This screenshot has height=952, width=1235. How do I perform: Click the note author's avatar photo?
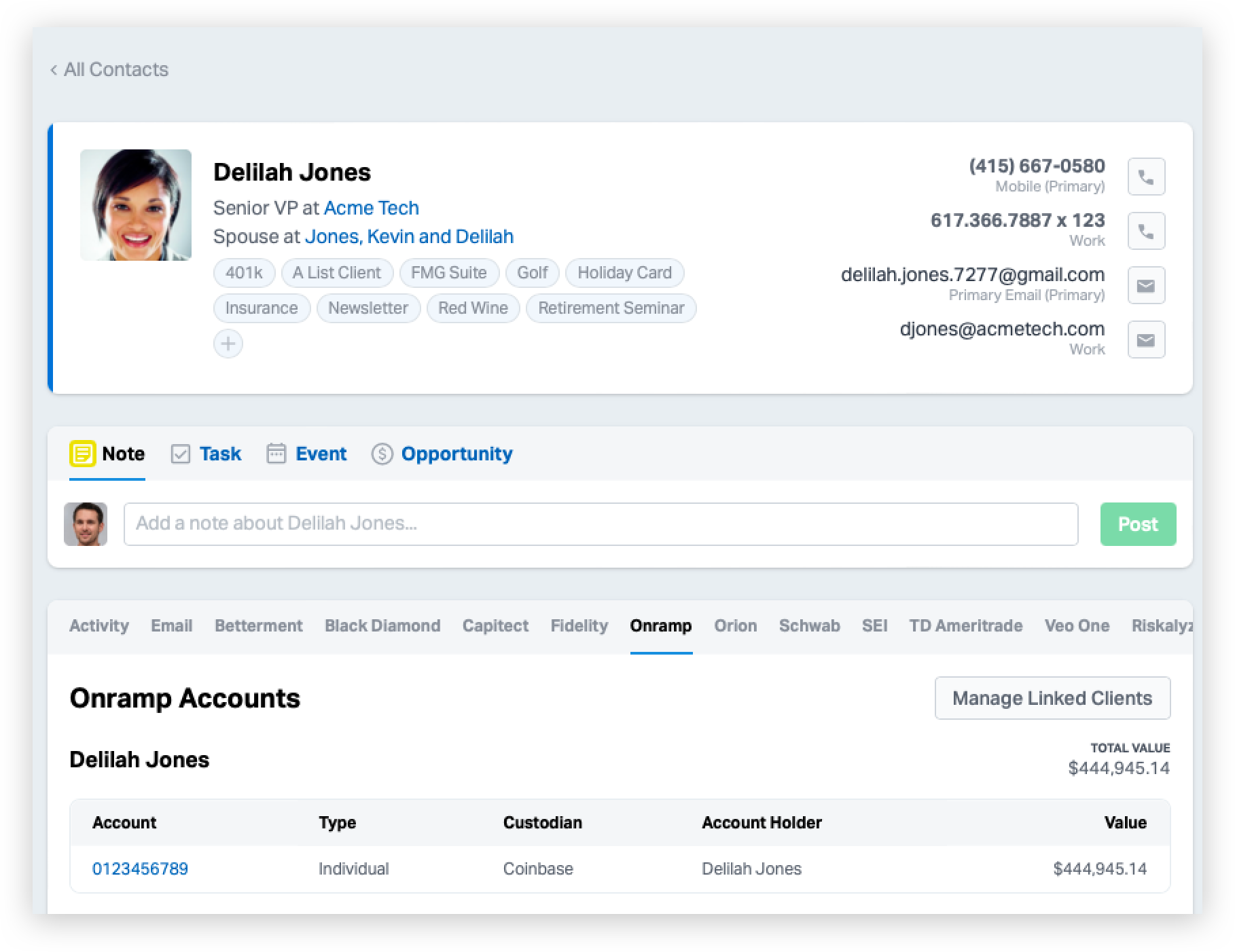click(86, 524)
